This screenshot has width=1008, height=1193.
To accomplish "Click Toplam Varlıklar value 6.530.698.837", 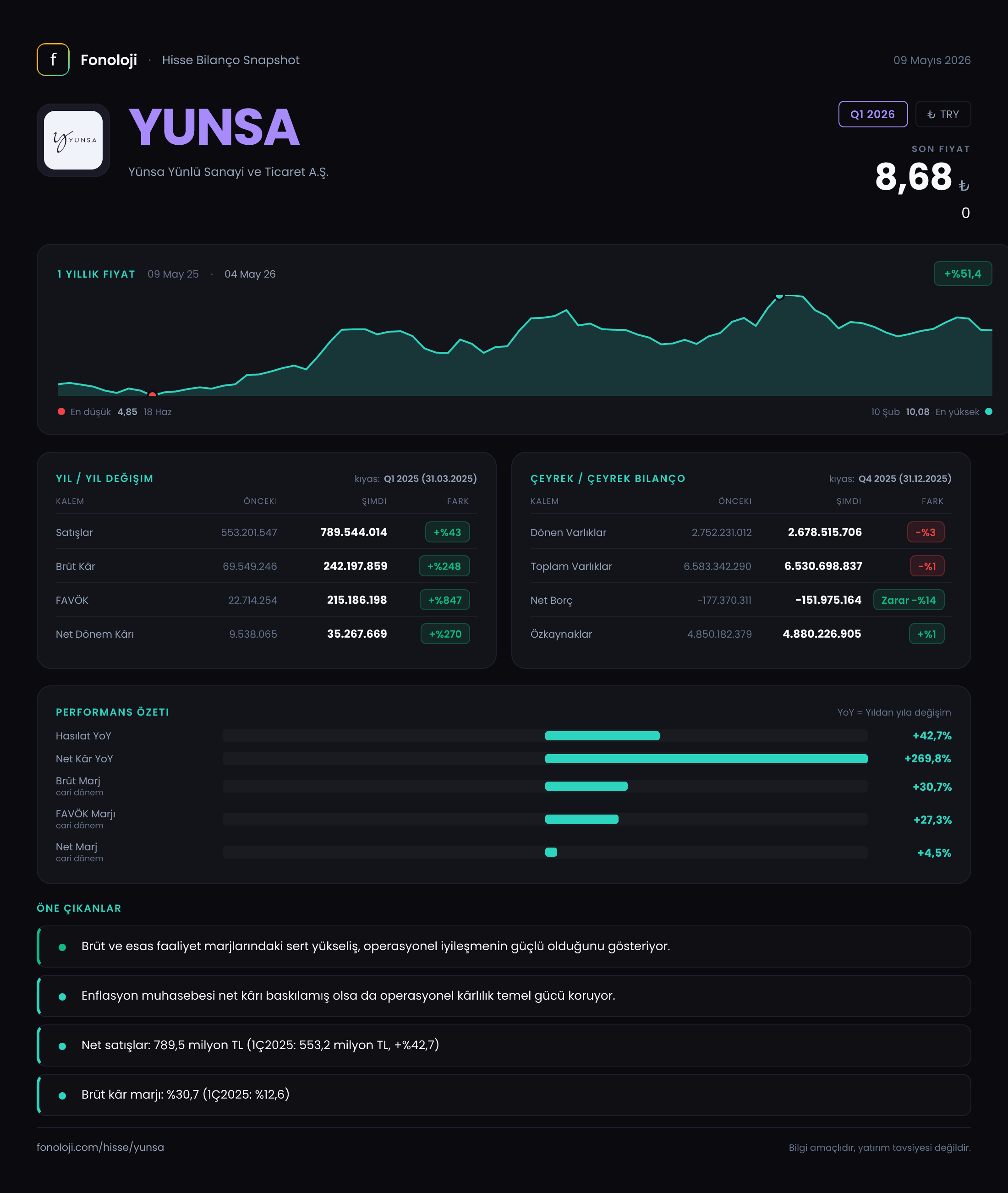I will pos(823,566).
